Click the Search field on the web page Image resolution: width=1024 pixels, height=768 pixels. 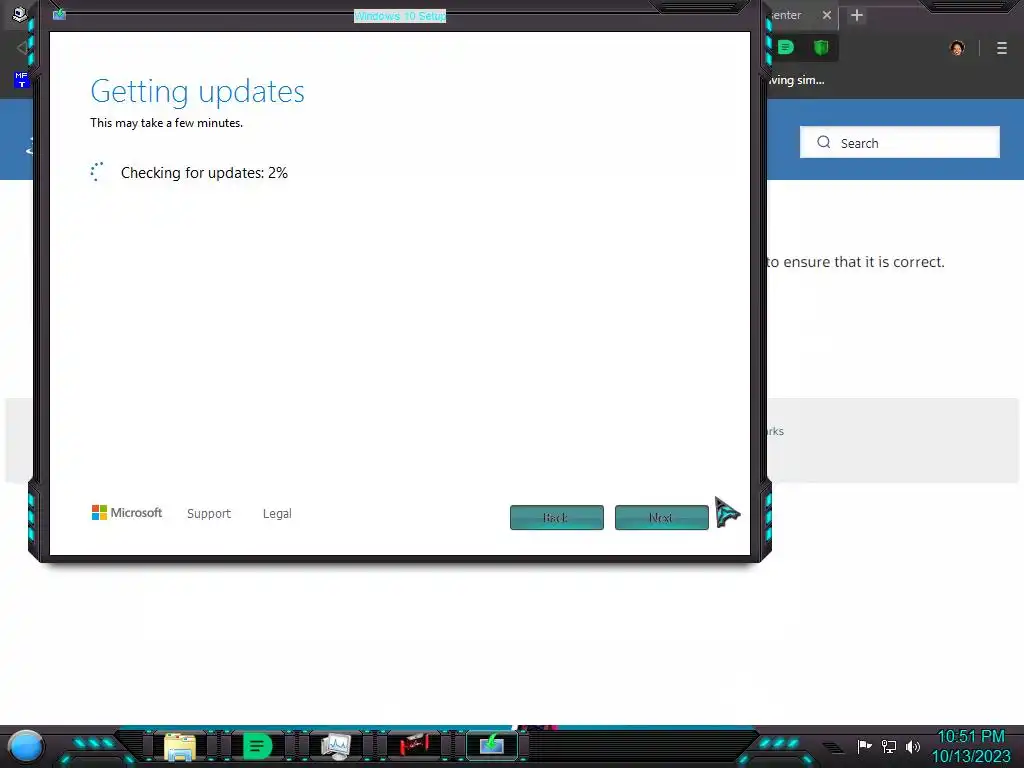click(900, 142)
